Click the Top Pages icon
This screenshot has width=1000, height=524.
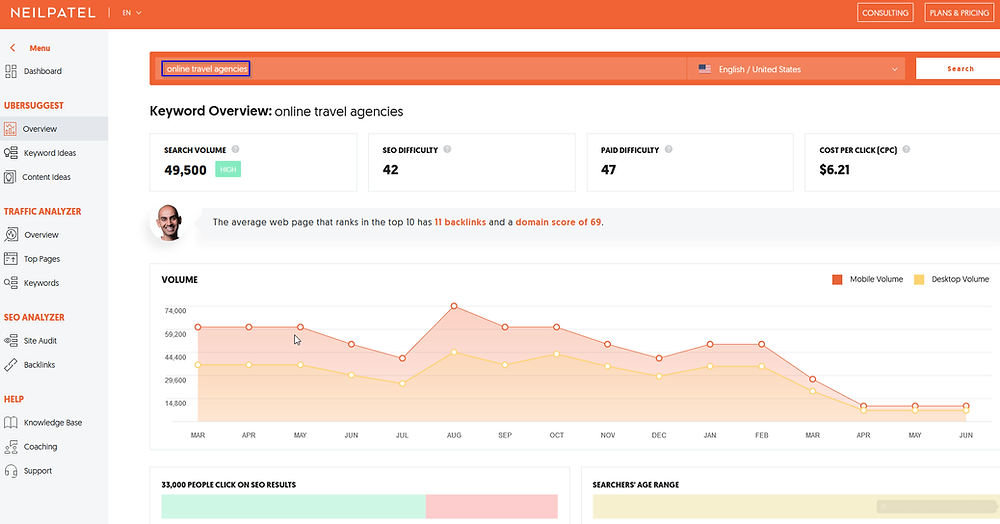pyautogui.click(x=10, y=259)
